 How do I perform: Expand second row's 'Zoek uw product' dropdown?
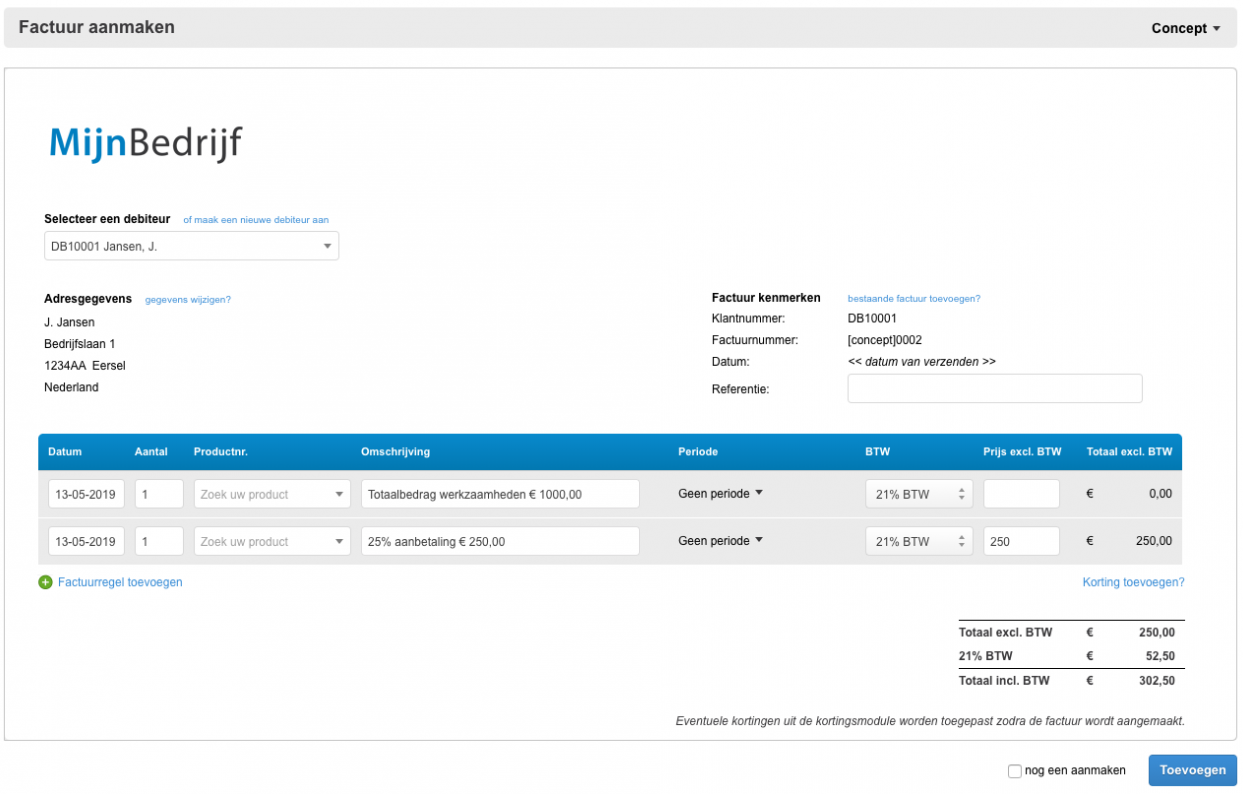point(272,542)
